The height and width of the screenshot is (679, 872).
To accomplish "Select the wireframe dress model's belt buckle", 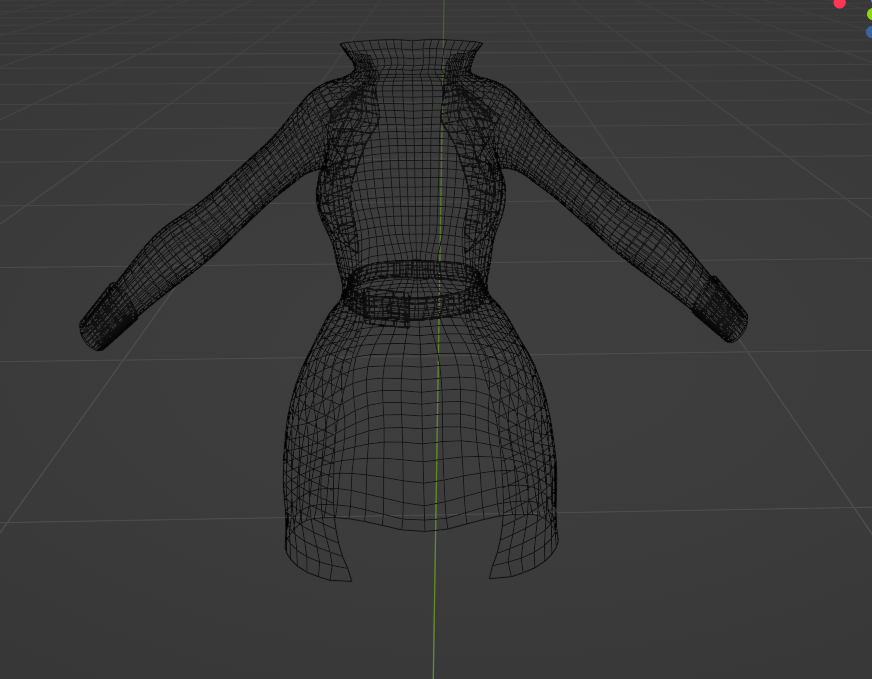I will 386,308.
